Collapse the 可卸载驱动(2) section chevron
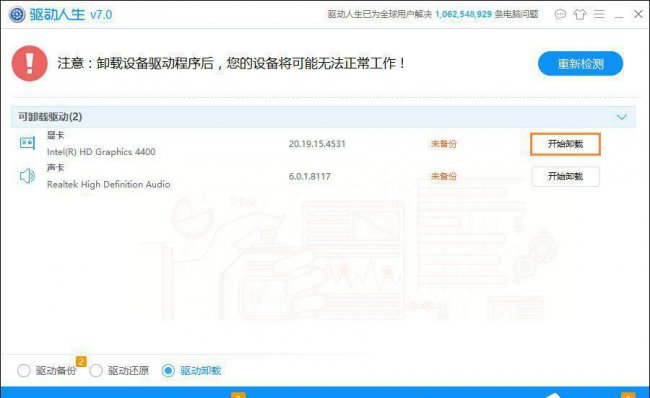650x398 pixels. point(622,117)
